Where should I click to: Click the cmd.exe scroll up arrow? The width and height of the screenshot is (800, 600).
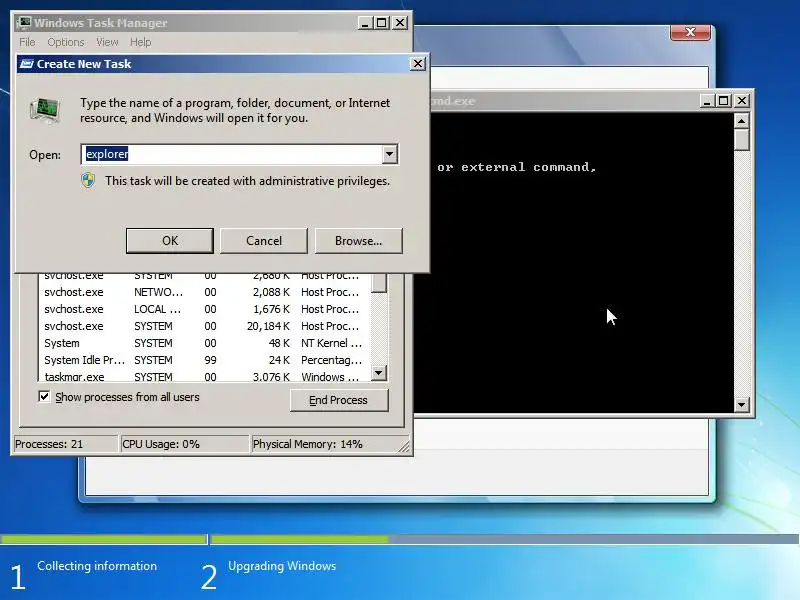(741, 121)
